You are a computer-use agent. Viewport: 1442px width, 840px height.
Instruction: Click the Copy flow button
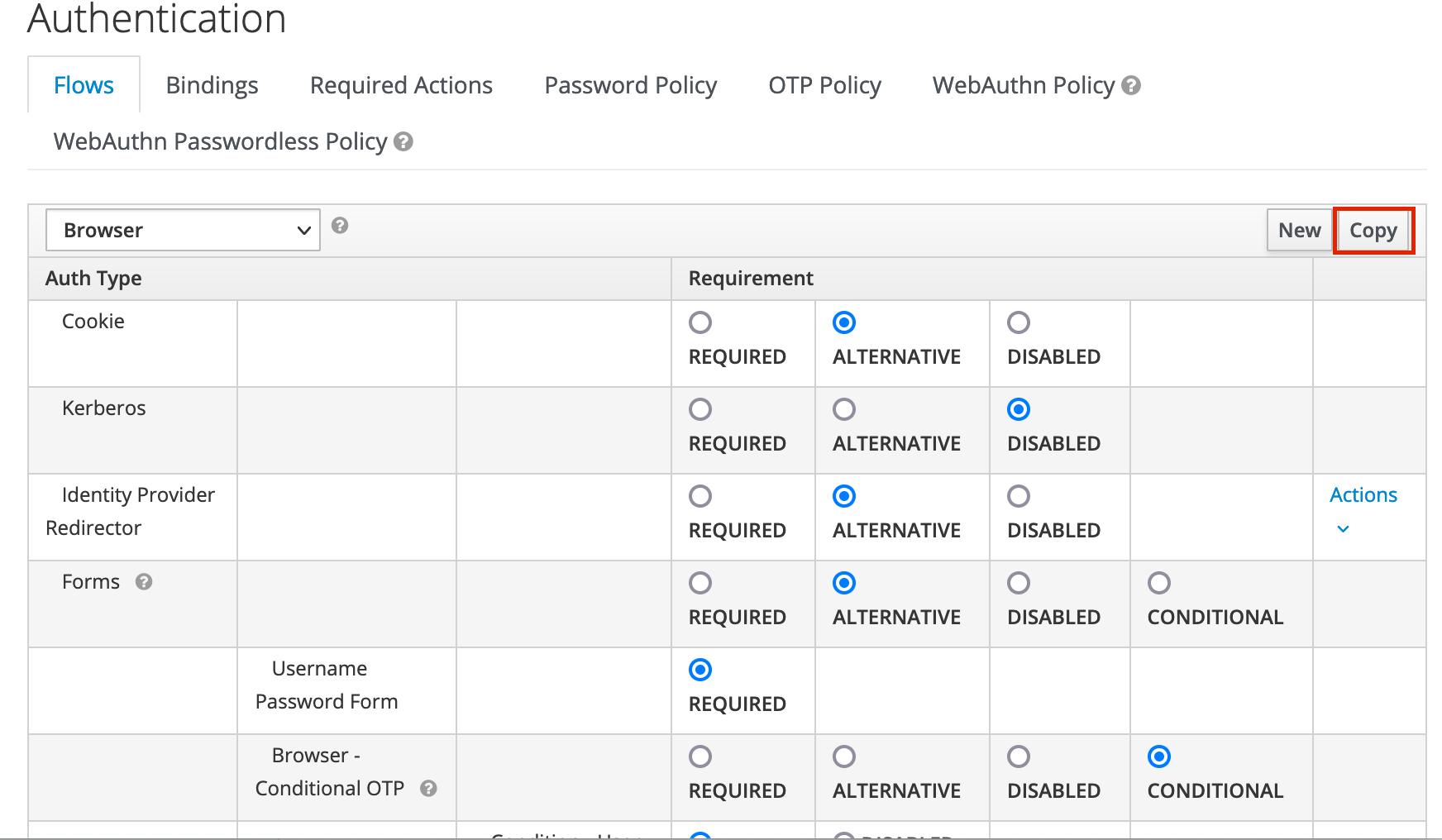[1373, 230]
